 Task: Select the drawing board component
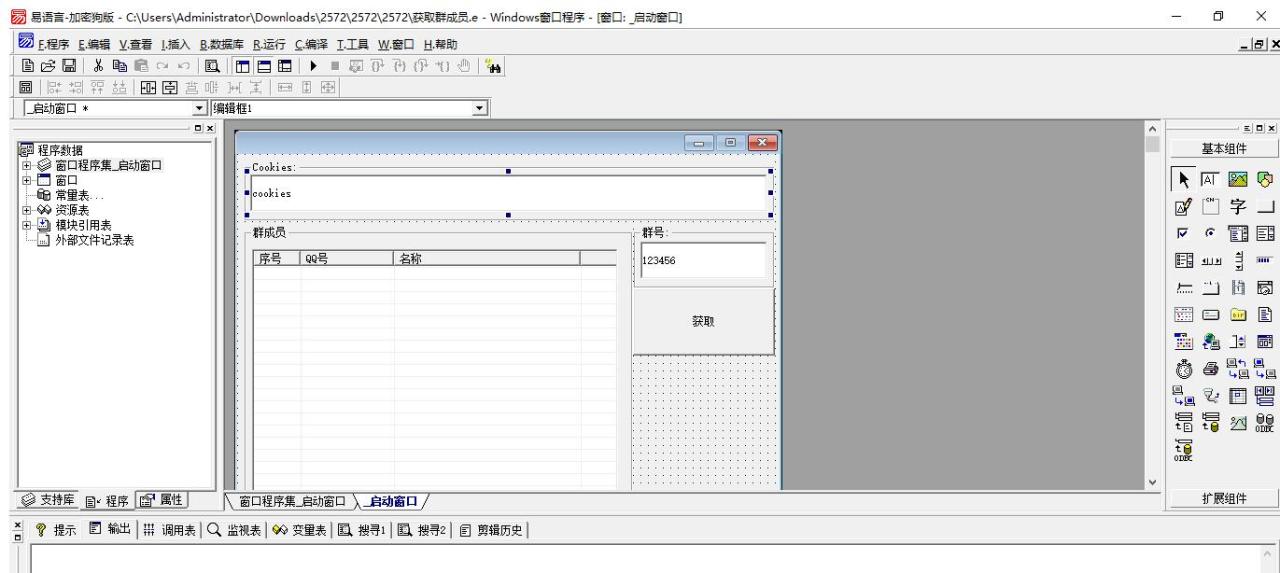(x=1185, y=207)
